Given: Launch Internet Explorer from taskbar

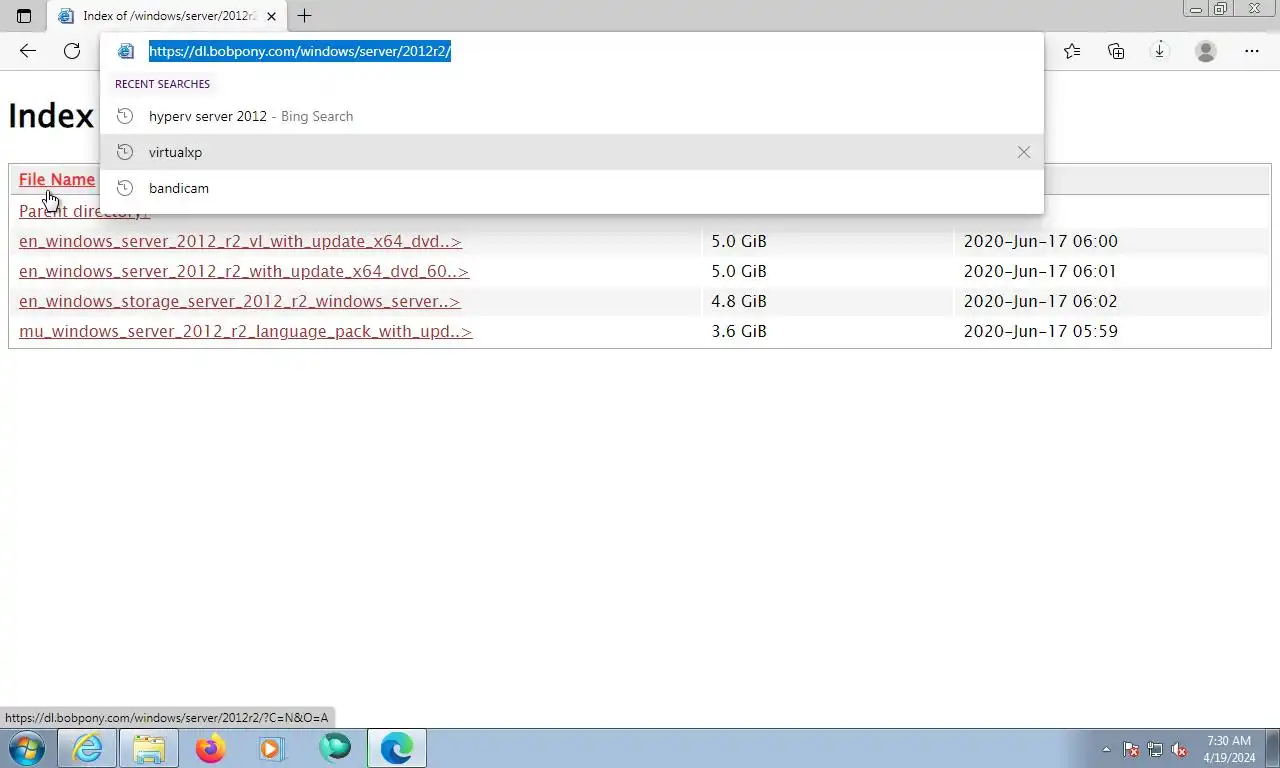Looking at the screenshot, I should (87, 748).
